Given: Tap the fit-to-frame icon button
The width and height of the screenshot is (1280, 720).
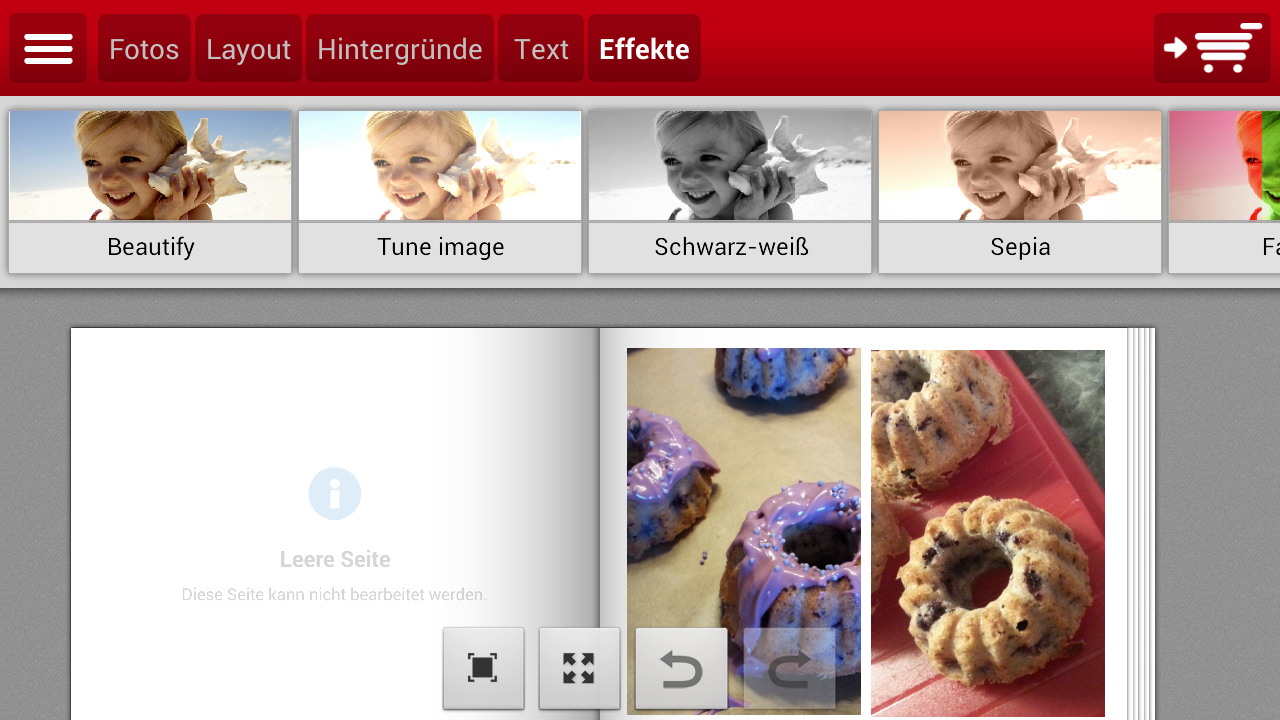Looking at the screenshot, I should [x=483, y=668].
